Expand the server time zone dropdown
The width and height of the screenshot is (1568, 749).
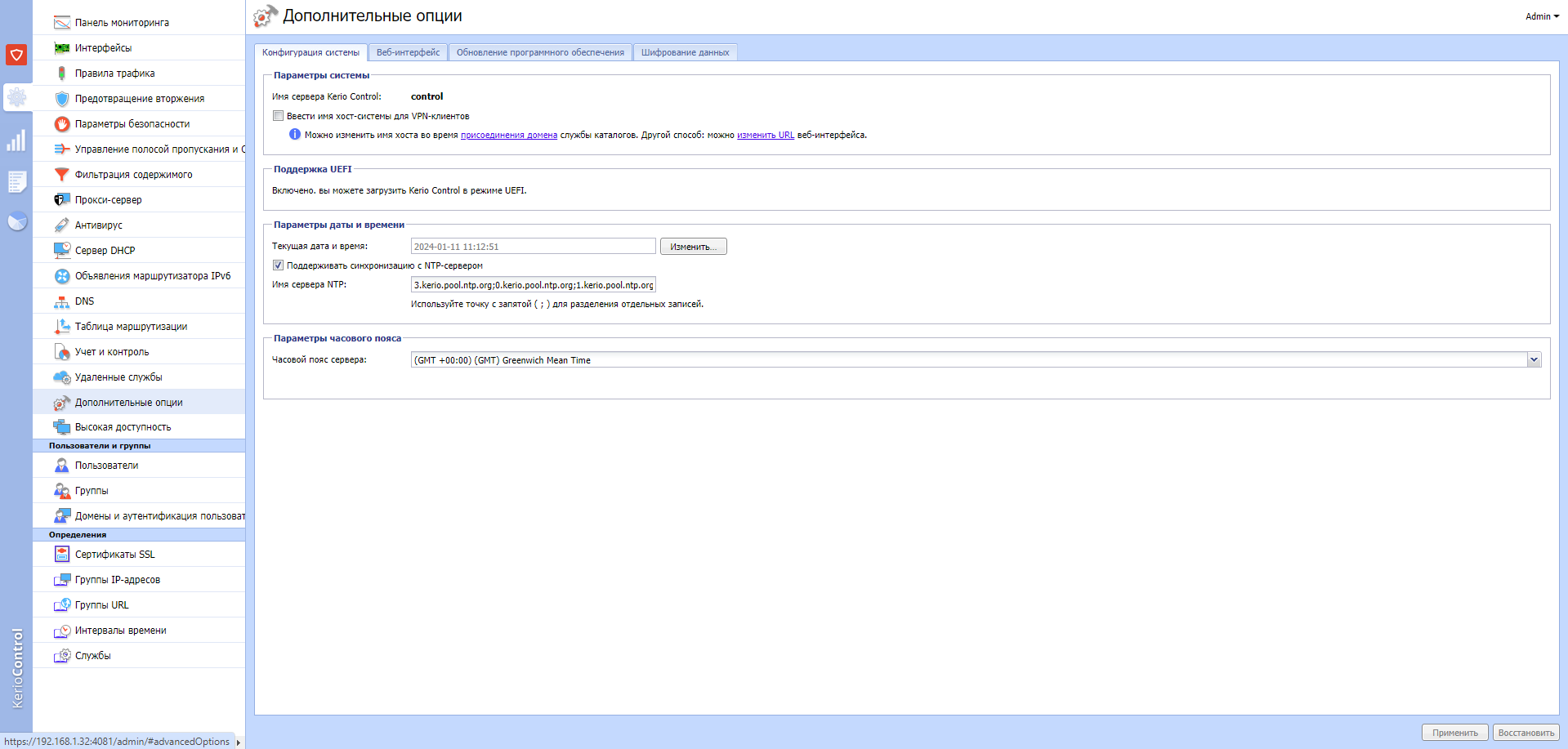pyautogui.click(x=1534, y=360)
